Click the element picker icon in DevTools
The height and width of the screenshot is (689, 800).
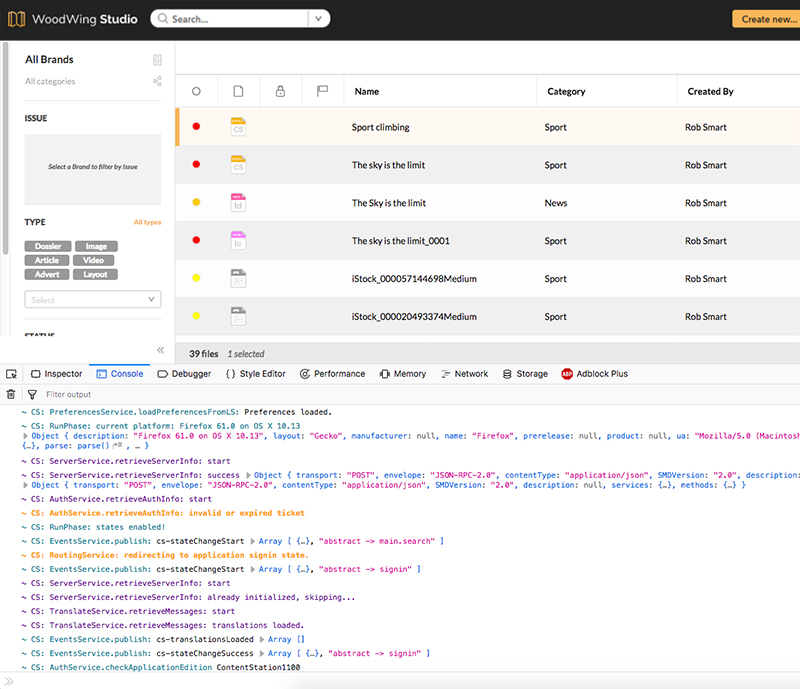[12, 374]
